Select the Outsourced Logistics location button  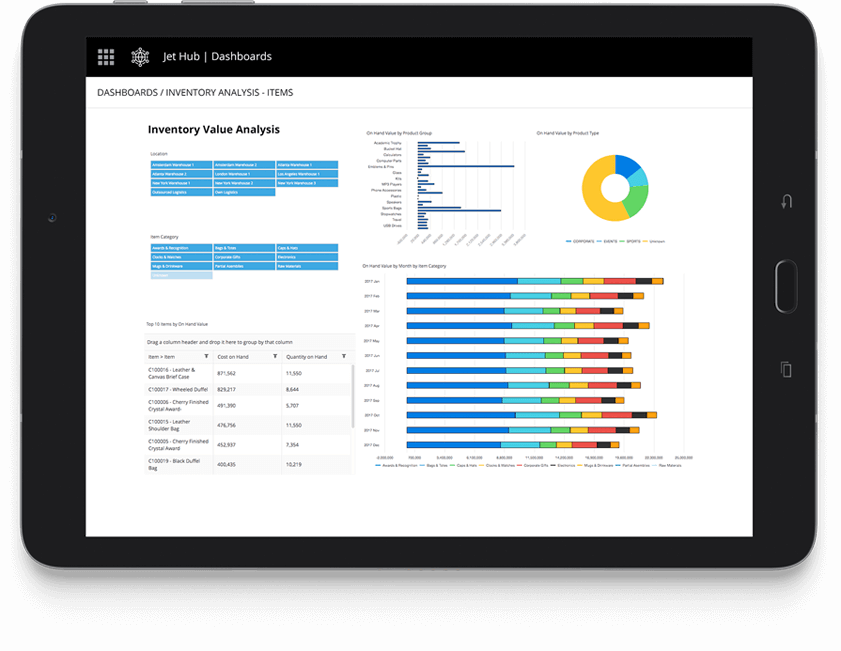180,192
